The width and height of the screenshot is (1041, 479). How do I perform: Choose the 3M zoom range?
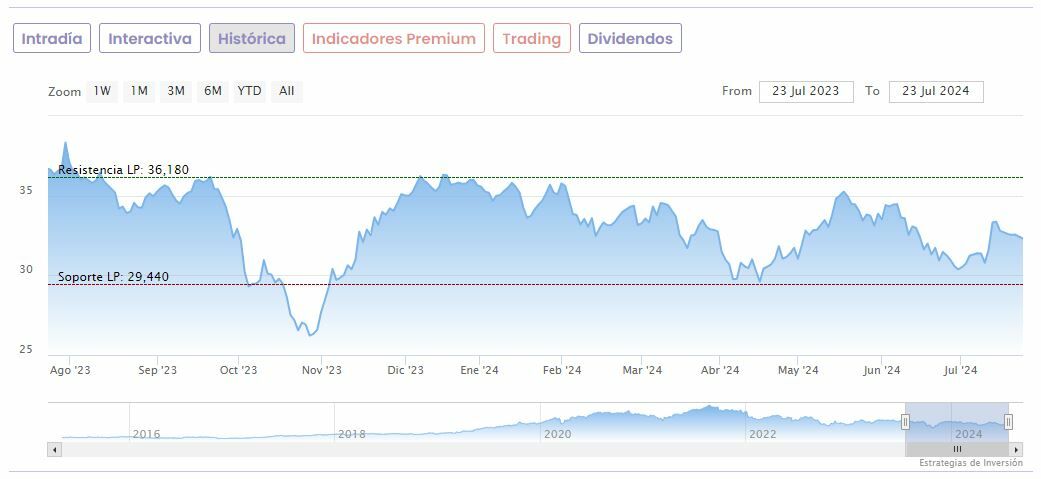click(x=176, y=91)
